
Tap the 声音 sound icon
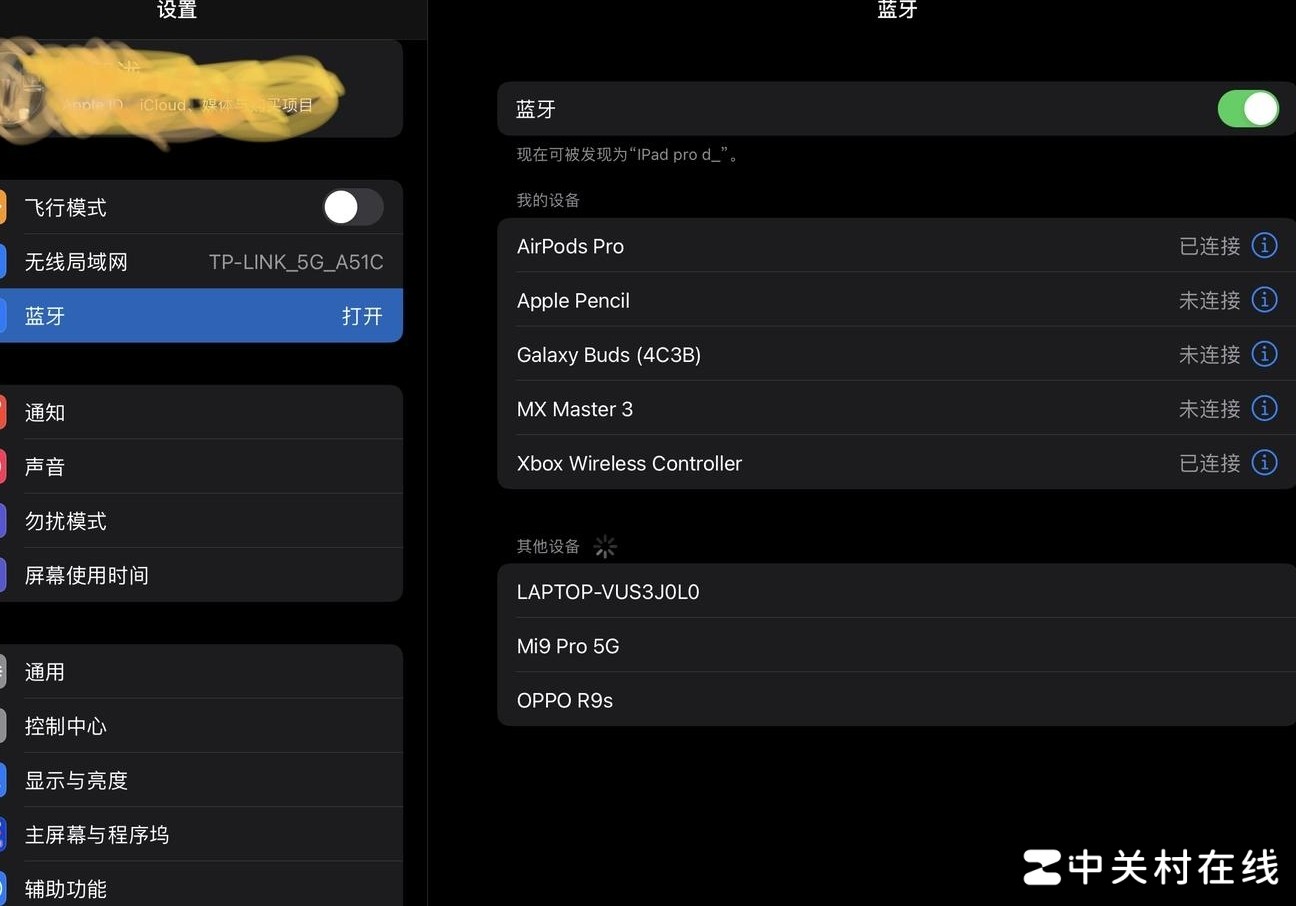[3, 466]
